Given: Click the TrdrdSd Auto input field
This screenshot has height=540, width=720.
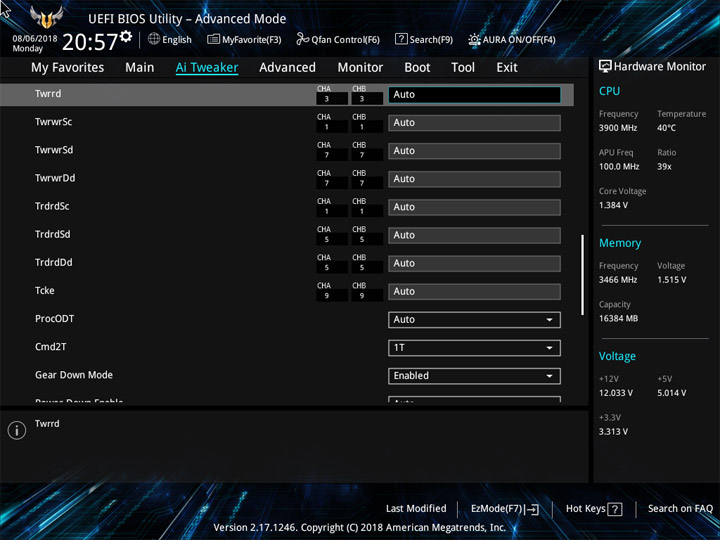Looking at the screenshot, I should coord(474,235).
